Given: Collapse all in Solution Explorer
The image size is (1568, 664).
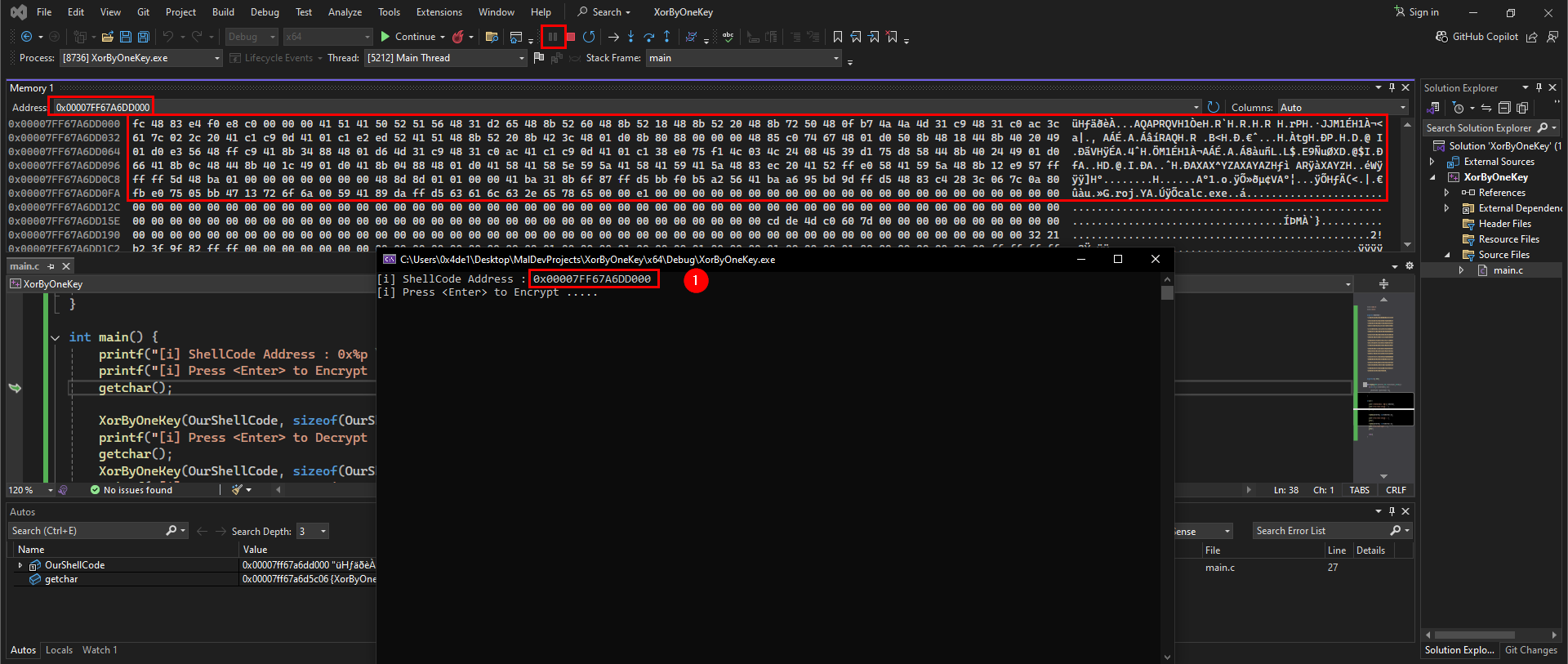Looking at the screenshot, I should (1504, 108).
